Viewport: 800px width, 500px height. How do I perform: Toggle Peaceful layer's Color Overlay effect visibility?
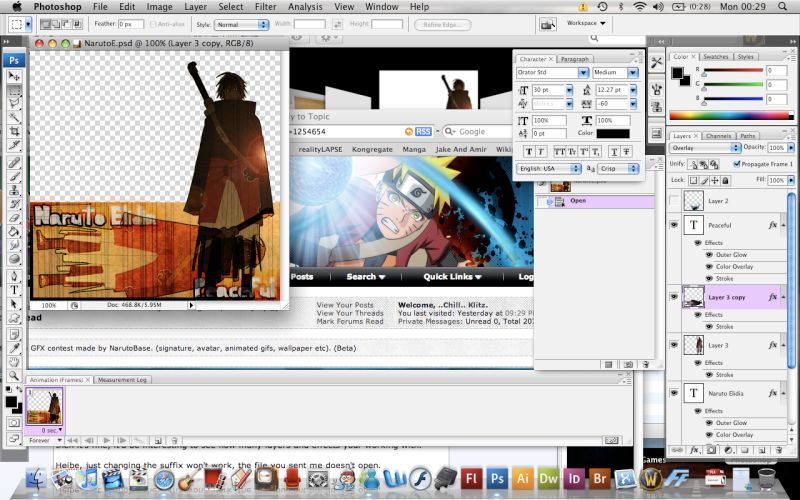pos(709,266)
